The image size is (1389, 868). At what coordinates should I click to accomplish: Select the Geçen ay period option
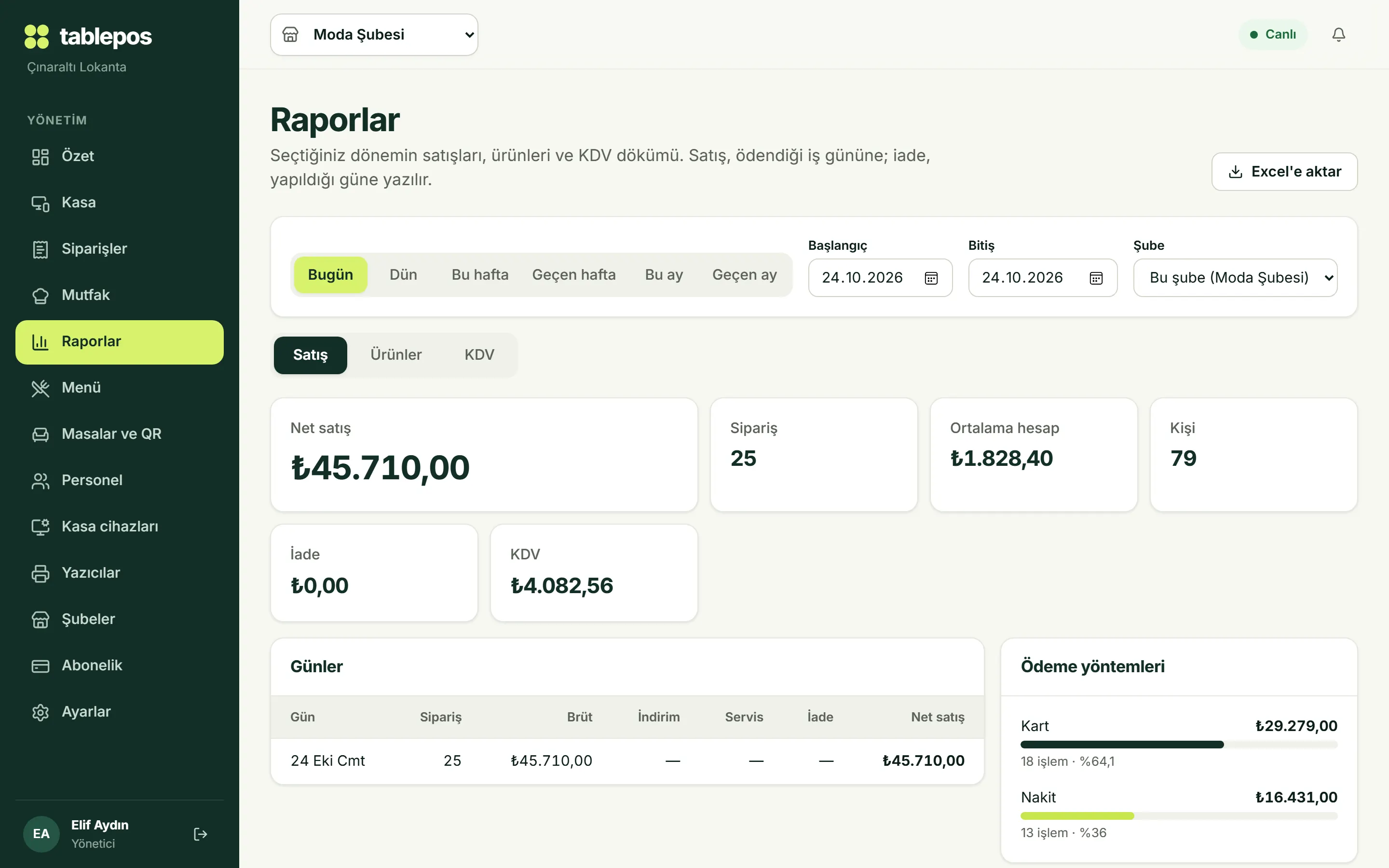click(x=745, y=275)
